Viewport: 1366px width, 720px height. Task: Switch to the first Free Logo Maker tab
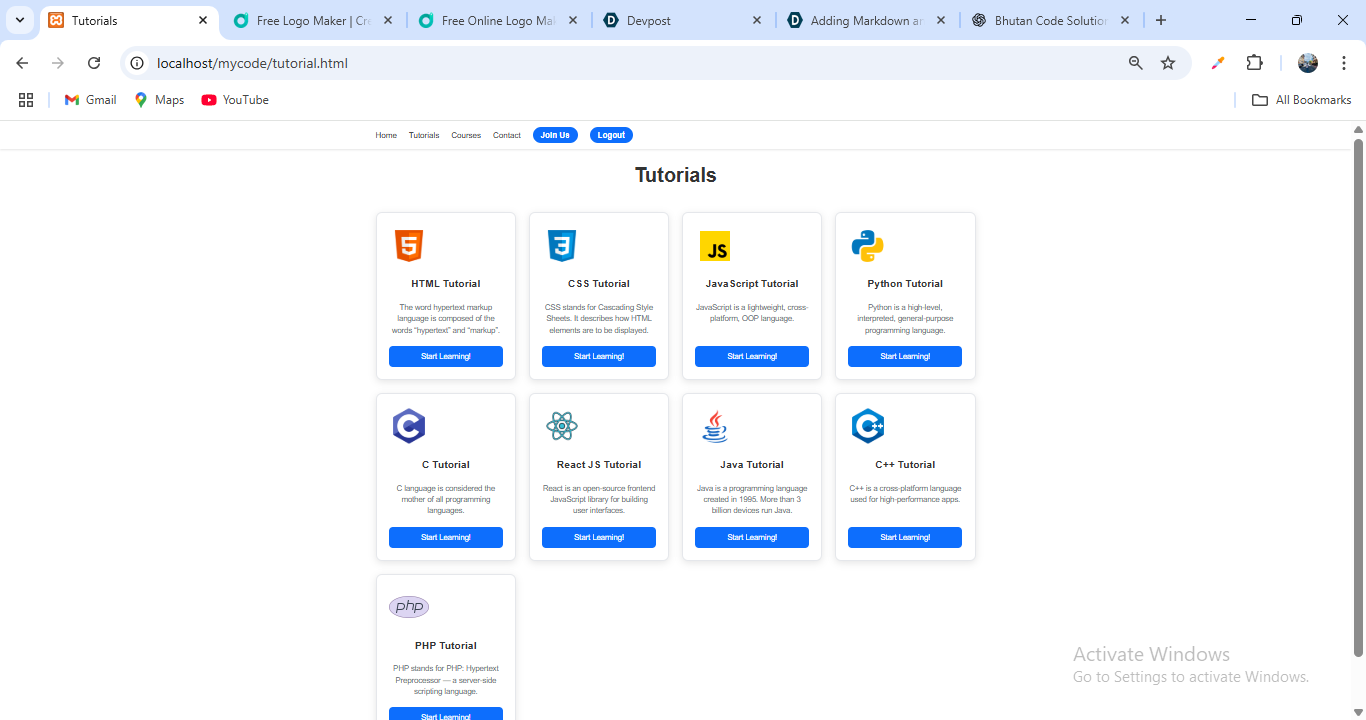pyautogui.click(x=313, y=20)
